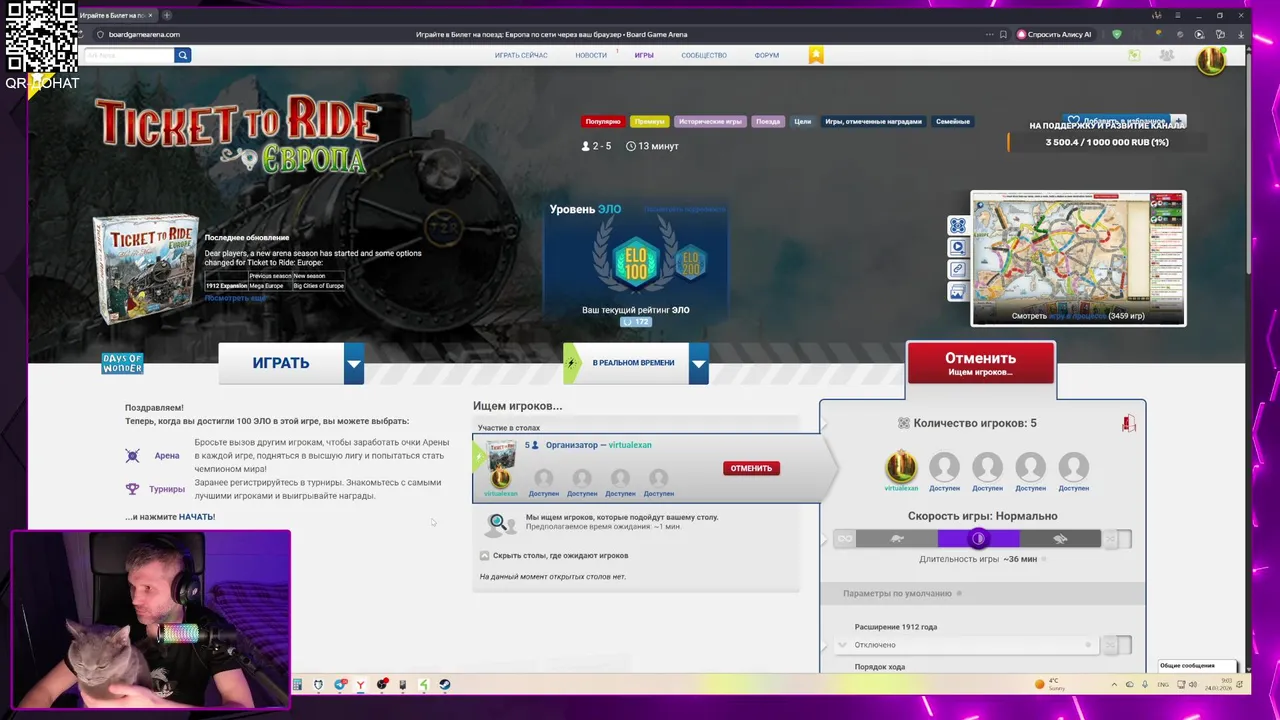
Task: Open the dropdown arrow beside ИГРАТЬ
Action: [x=354, y=363]
